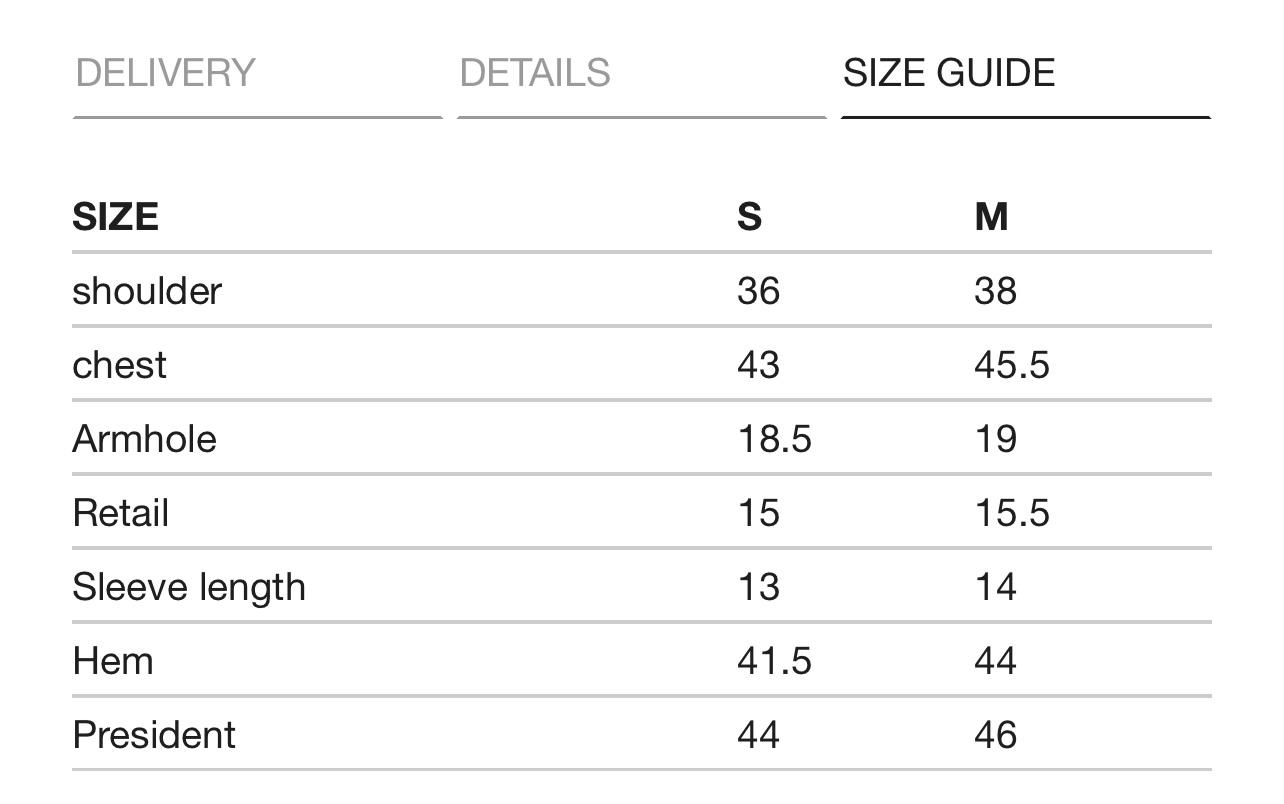
Task: Click chest size M value 45.5
Action: (1012, 365)
